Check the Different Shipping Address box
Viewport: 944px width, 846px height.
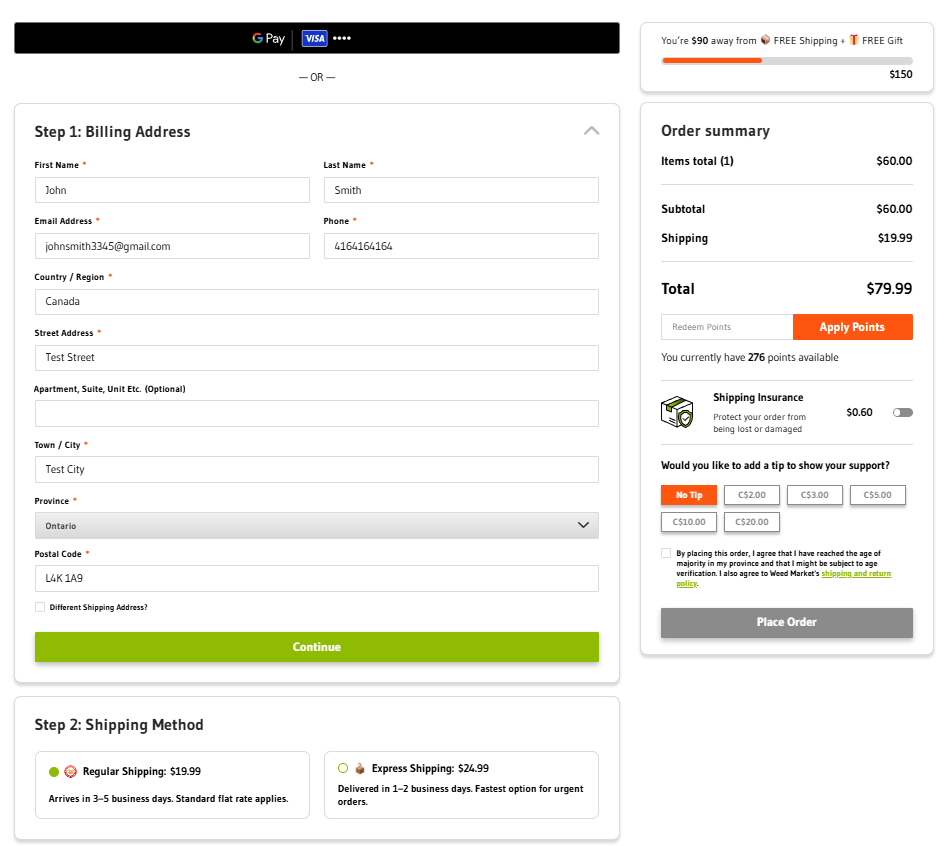tap(40, 607)
